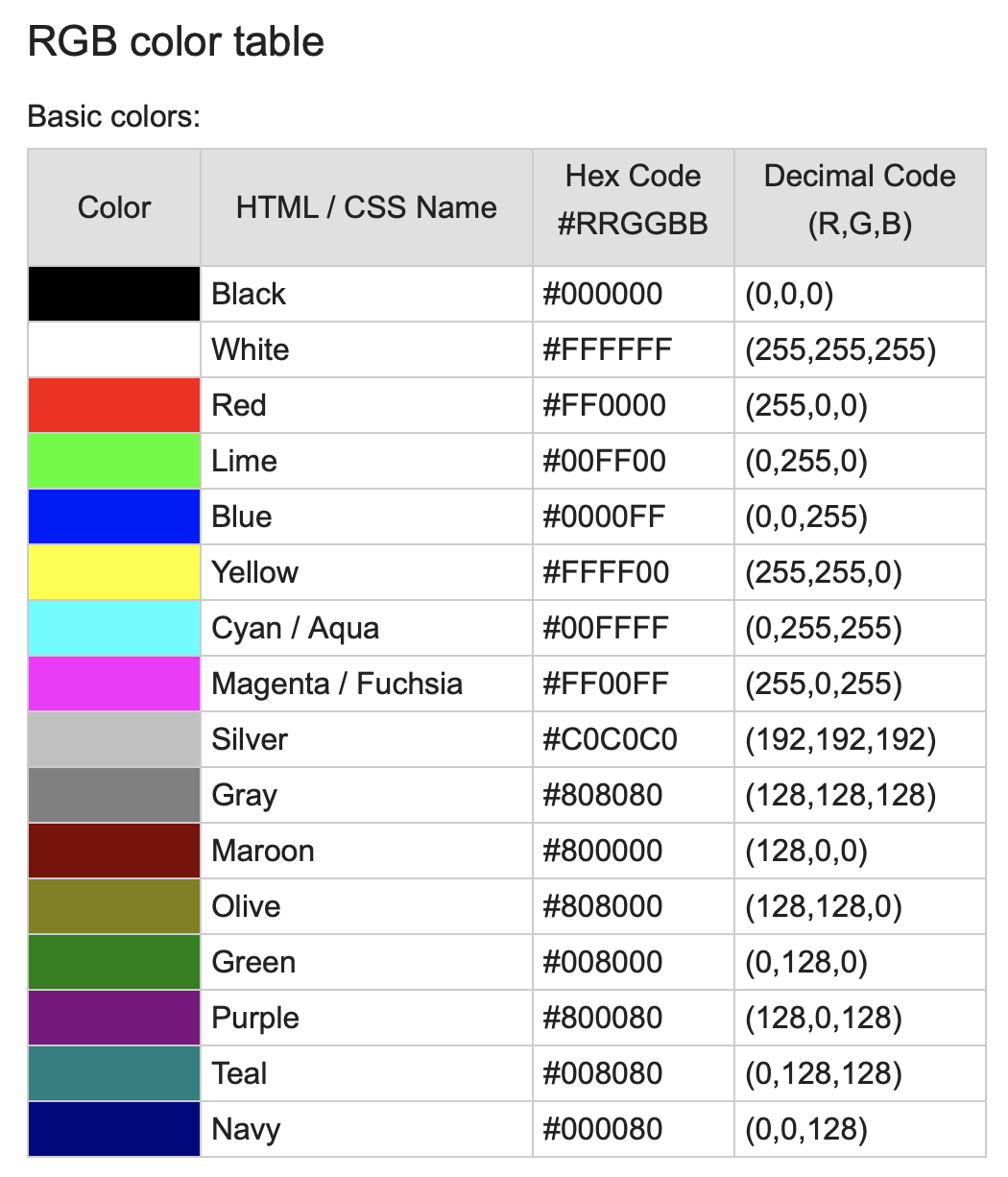Click the #FF0000 hex code cell

click(x=604, y=405)
